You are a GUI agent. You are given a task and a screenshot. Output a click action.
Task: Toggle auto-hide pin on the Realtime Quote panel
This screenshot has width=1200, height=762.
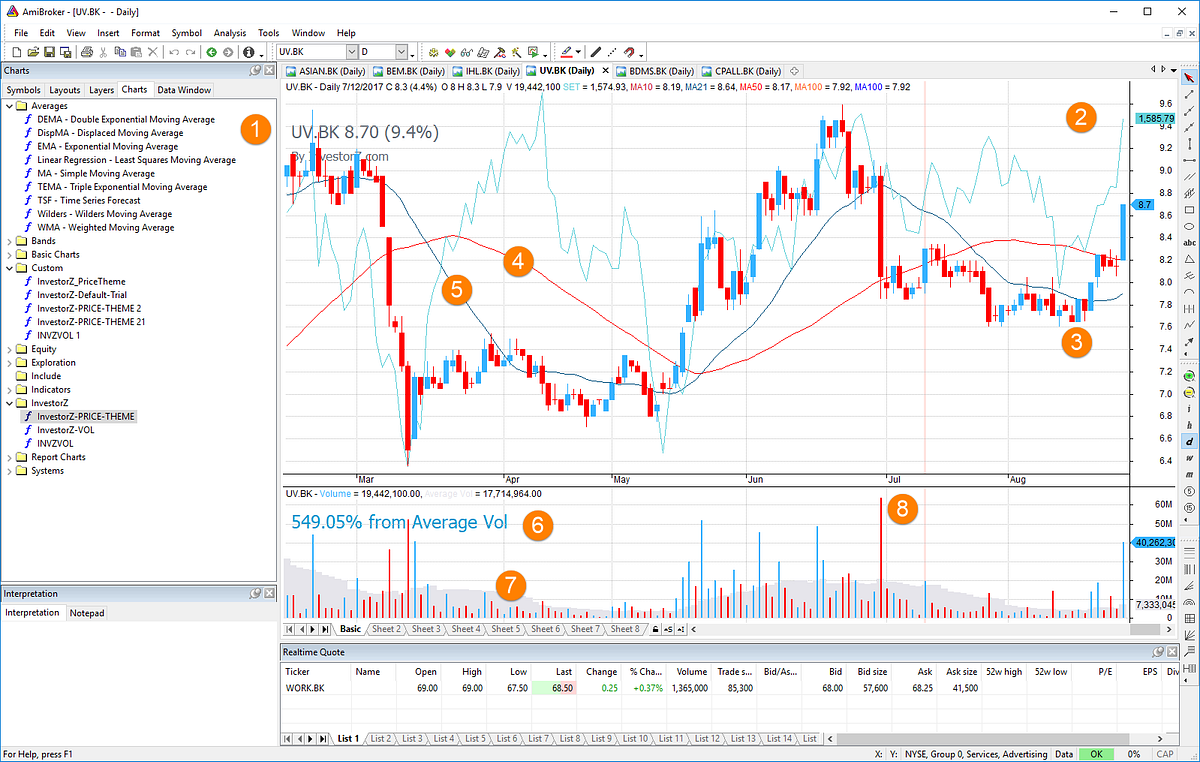click(x=1158, y=651)
